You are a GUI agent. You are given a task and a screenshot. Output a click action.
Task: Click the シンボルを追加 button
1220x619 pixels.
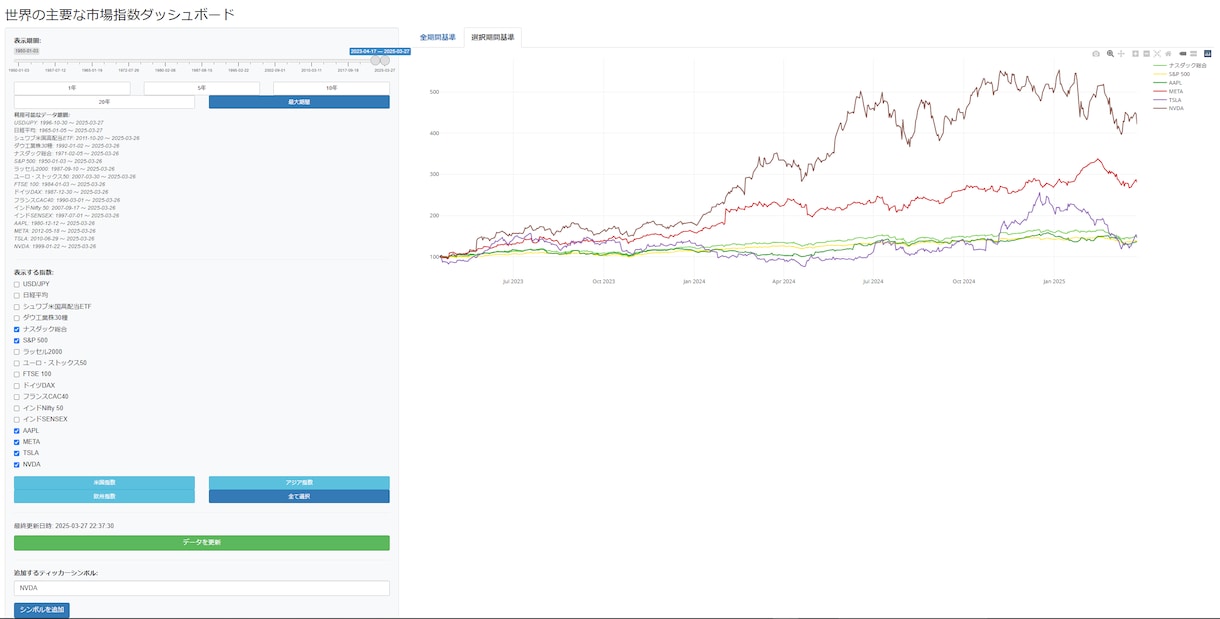pos(42,609)
